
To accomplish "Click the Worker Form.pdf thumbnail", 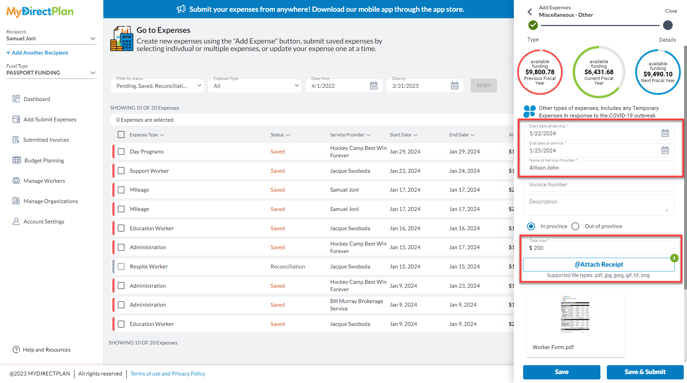I will point(575,314).
